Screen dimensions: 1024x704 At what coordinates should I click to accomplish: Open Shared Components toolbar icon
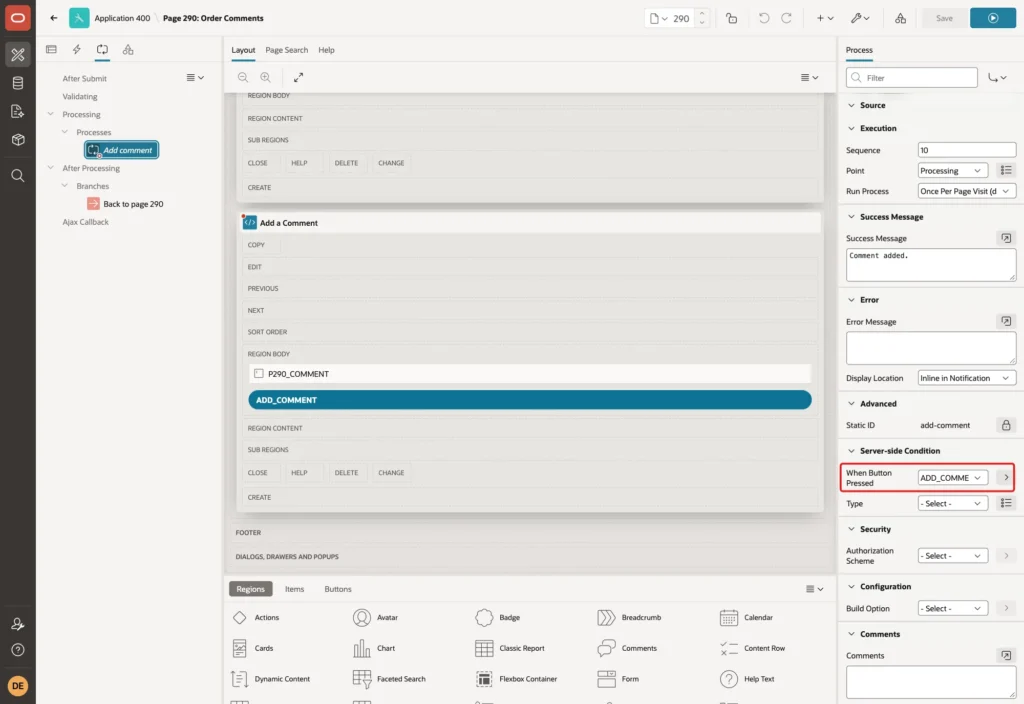(900, 18)
